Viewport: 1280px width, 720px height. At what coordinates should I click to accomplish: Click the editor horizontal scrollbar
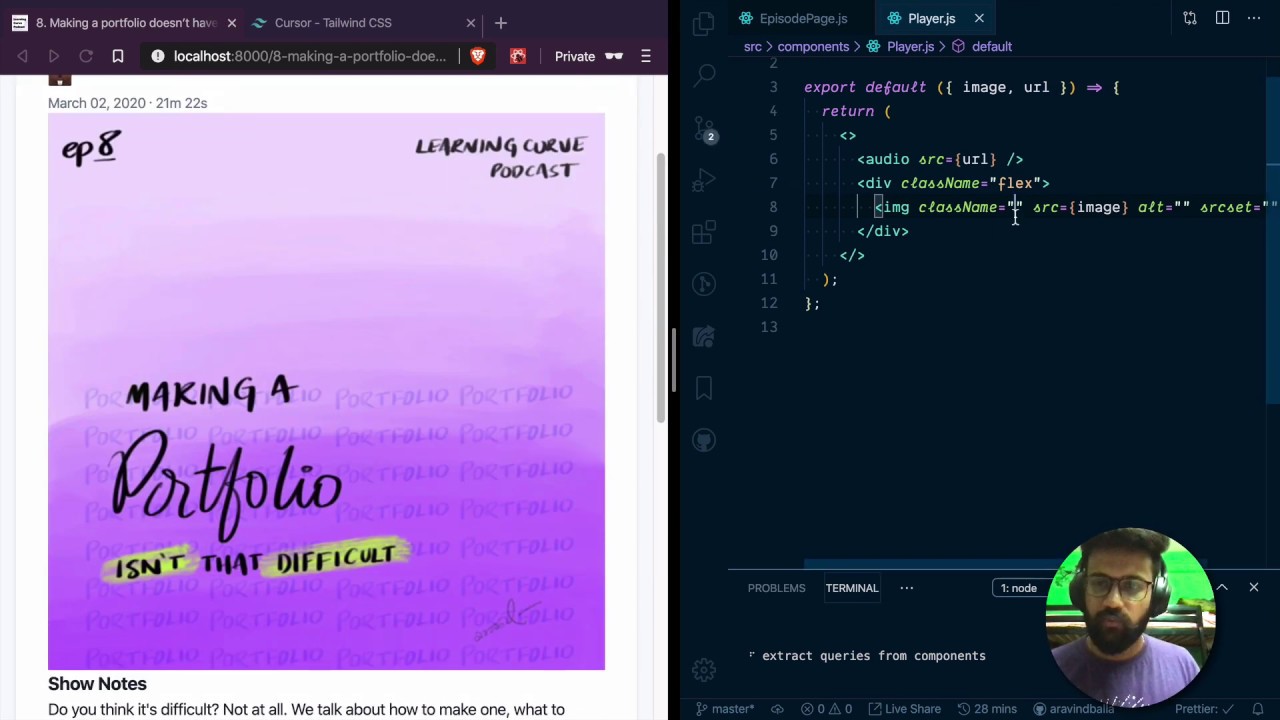click(1005, 565)
